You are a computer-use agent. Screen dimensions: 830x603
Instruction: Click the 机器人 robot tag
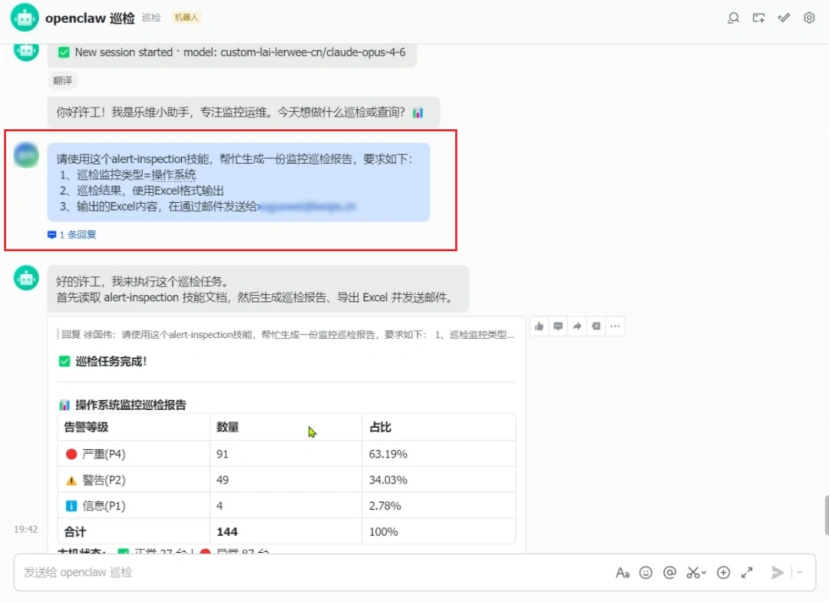coord(185,17)
